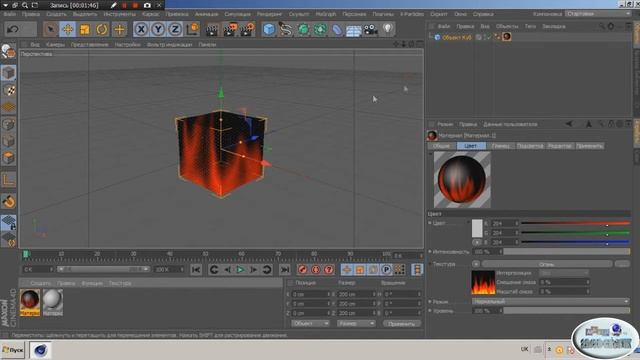This screenshot has height=360, width=640.
Task: Select Make Editable icon in left sidebar
Action: point(8,51)
